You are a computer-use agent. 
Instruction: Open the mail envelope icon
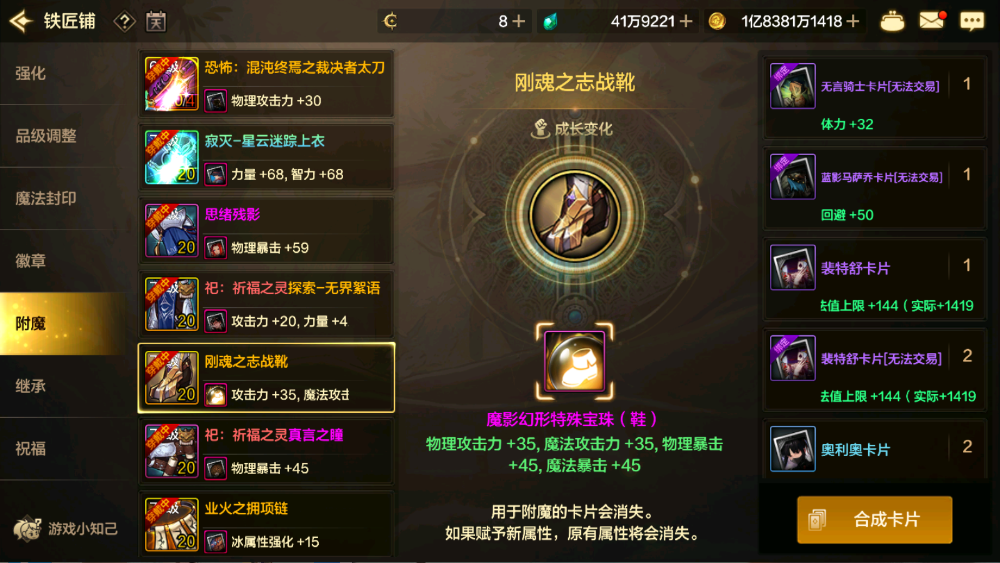click(931, 20)
